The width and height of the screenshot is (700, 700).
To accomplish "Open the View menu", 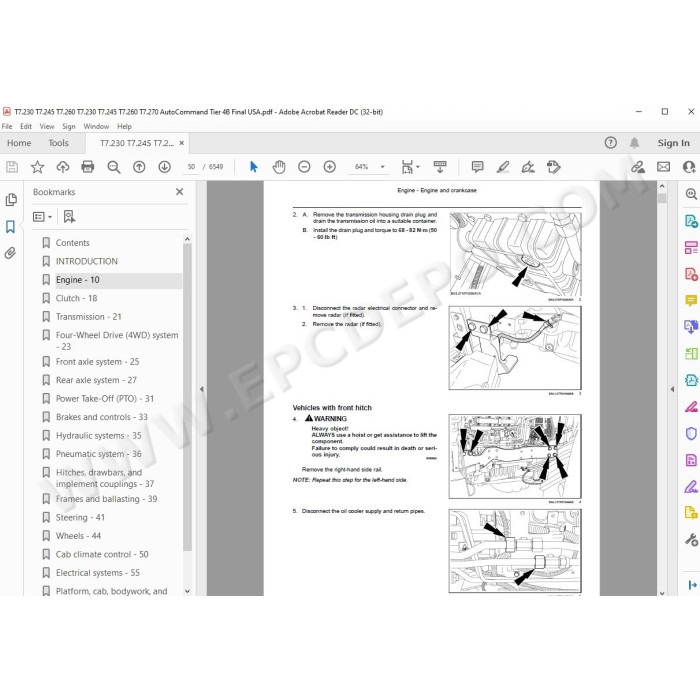I will pyautogui.click(x=47, y=126).
